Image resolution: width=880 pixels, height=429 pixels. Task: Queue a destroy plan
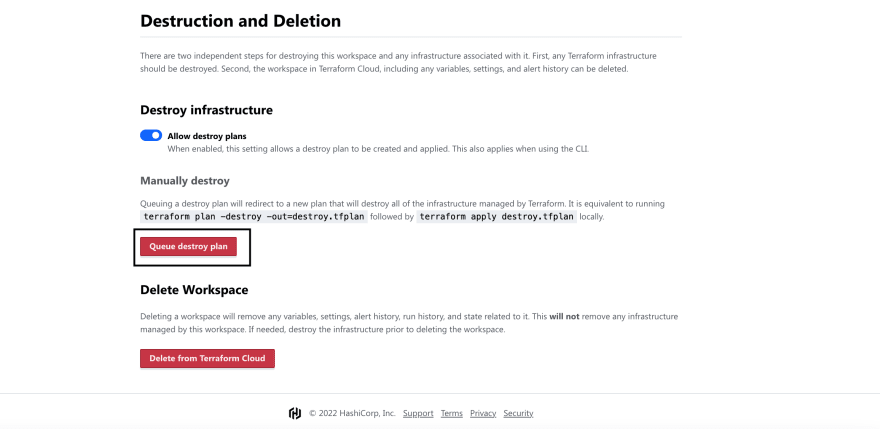(189, 247)
